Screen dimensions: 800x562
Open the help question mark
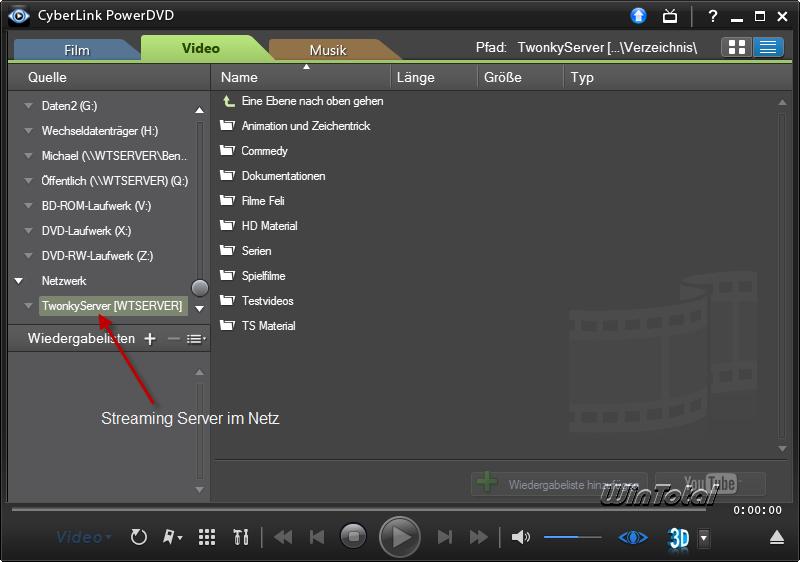pos(713,16)
